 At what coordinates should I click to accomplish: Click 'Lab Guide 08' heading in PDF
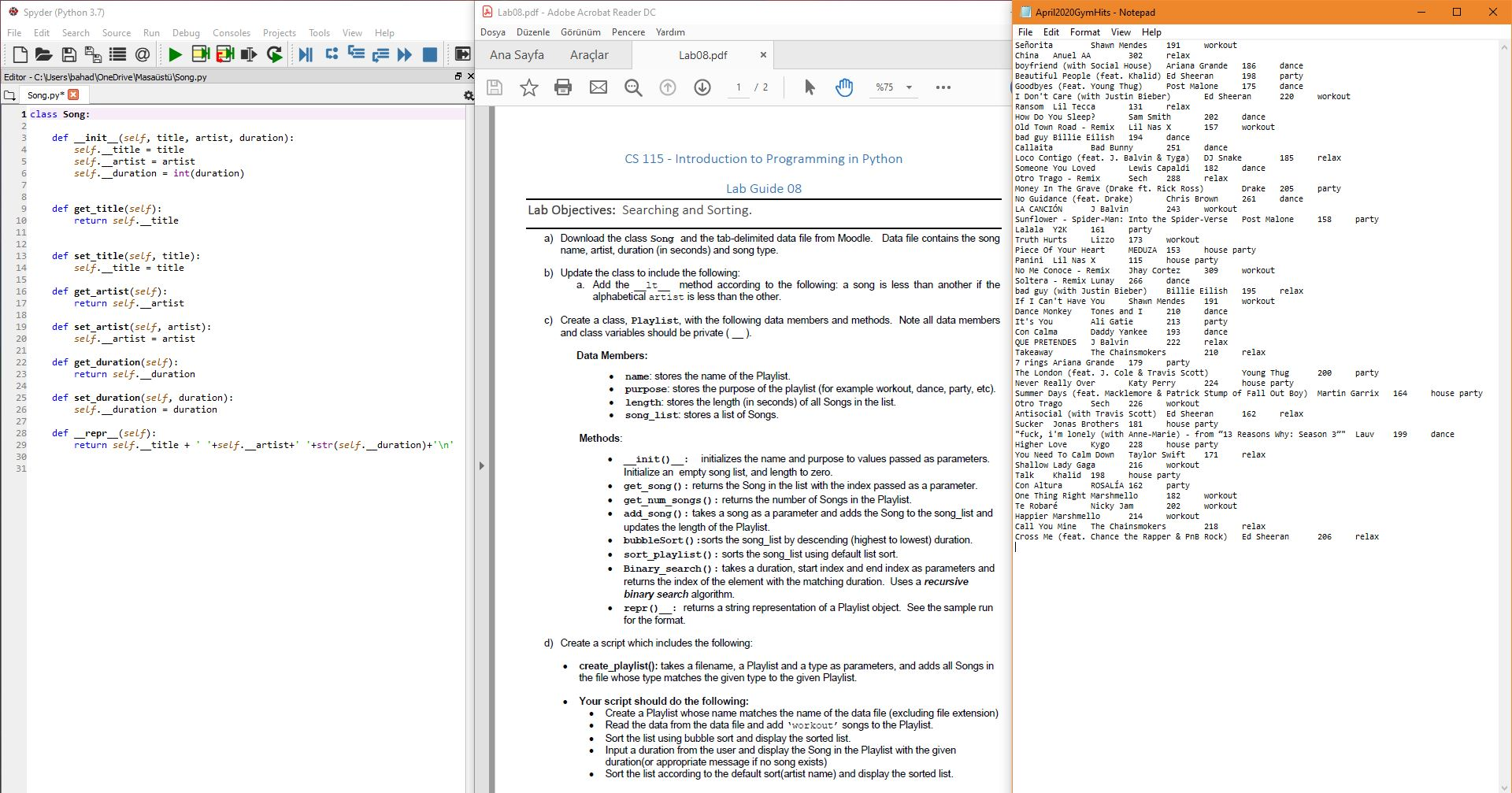tap(763, 188)
